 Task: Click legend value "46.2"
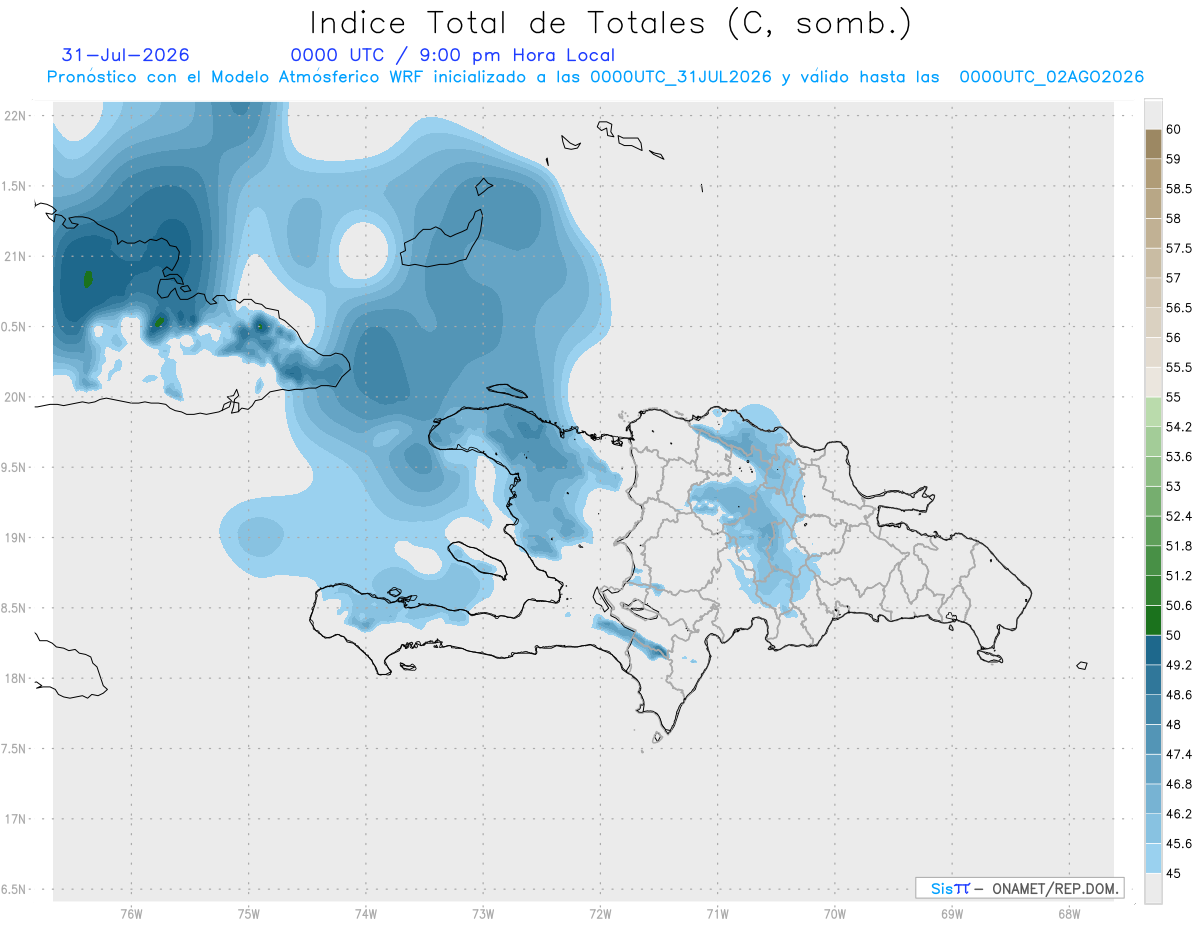[x=1179, y=814]
